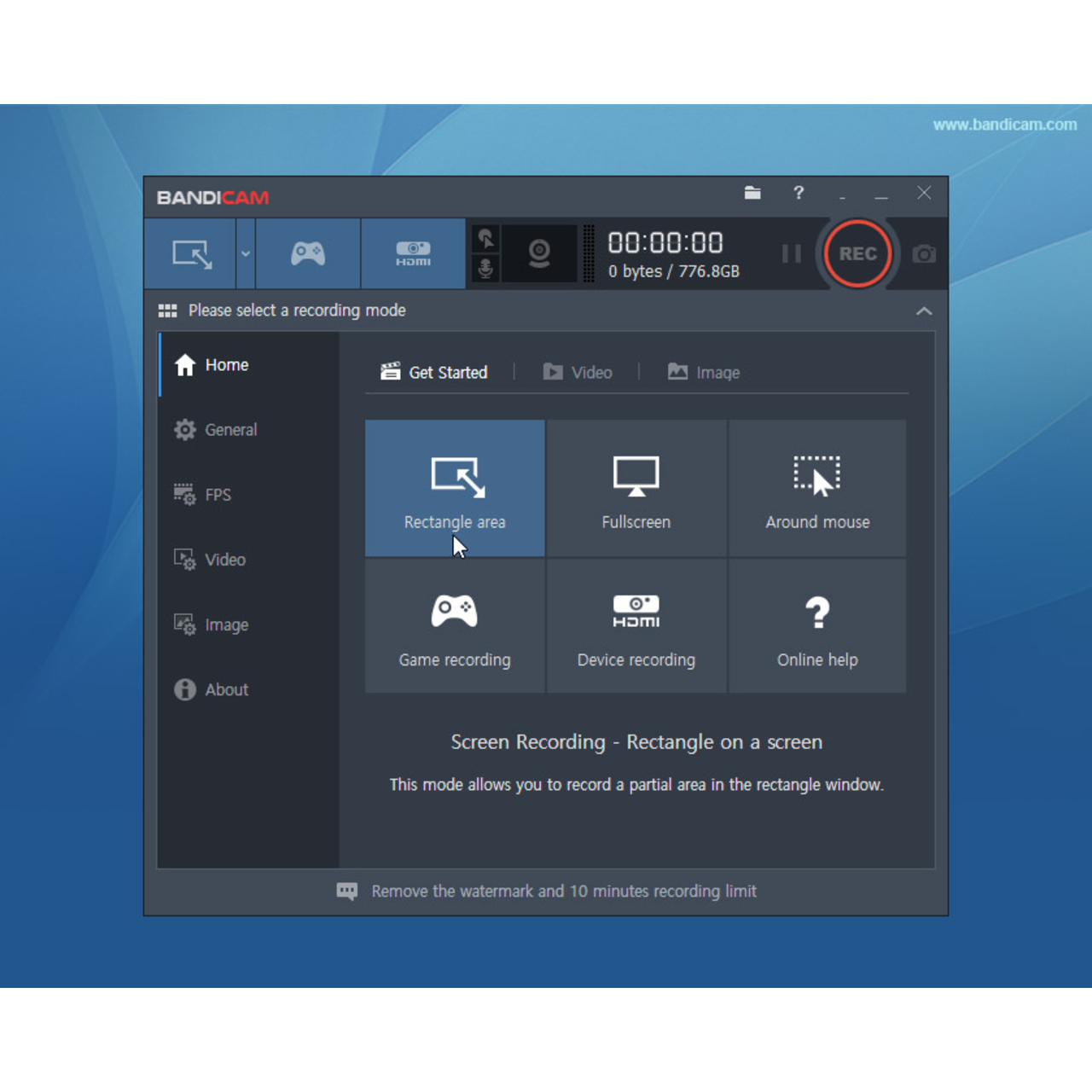Image resolution: width=1092 pixels, height=1092 pixels.
Task: Select the screen rectangle recording mode toolbar icon
Action: (191, 254)
